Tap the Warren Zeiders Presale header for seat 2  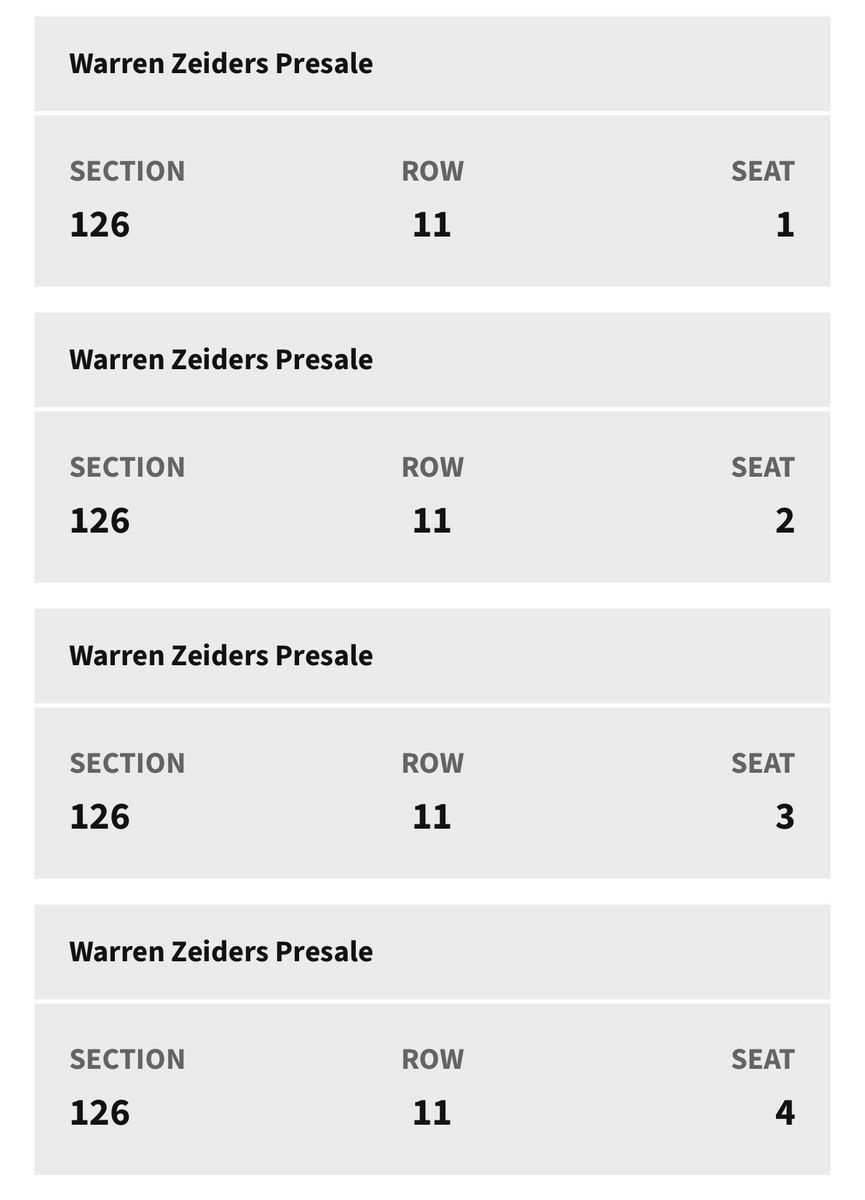tap(221, 360)
